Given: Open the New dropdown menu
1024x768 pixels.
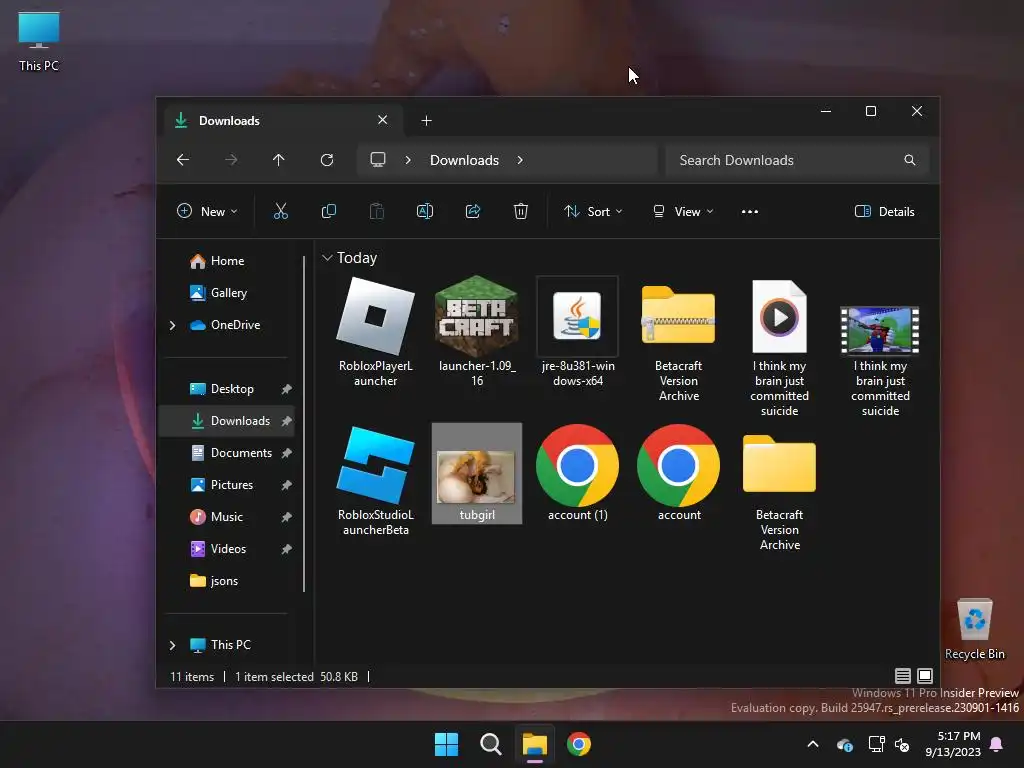Looking at the screenshot, I should click(x=207, y=212).
